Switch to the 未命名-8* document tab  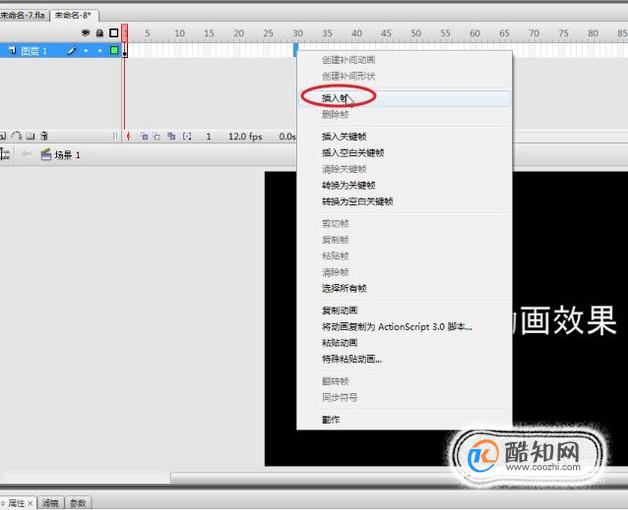pos(73,16)
